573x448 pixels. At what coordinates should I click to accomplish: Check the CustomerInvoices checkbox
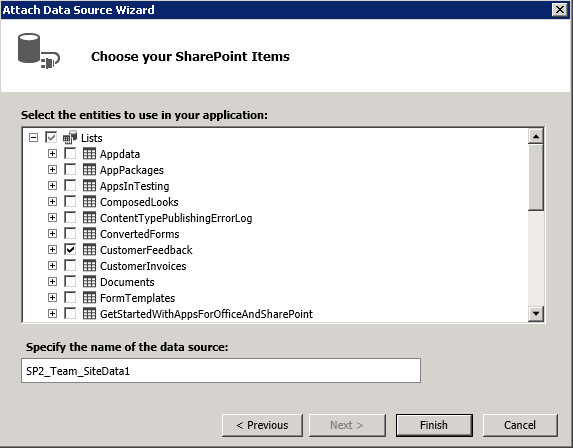70,266
